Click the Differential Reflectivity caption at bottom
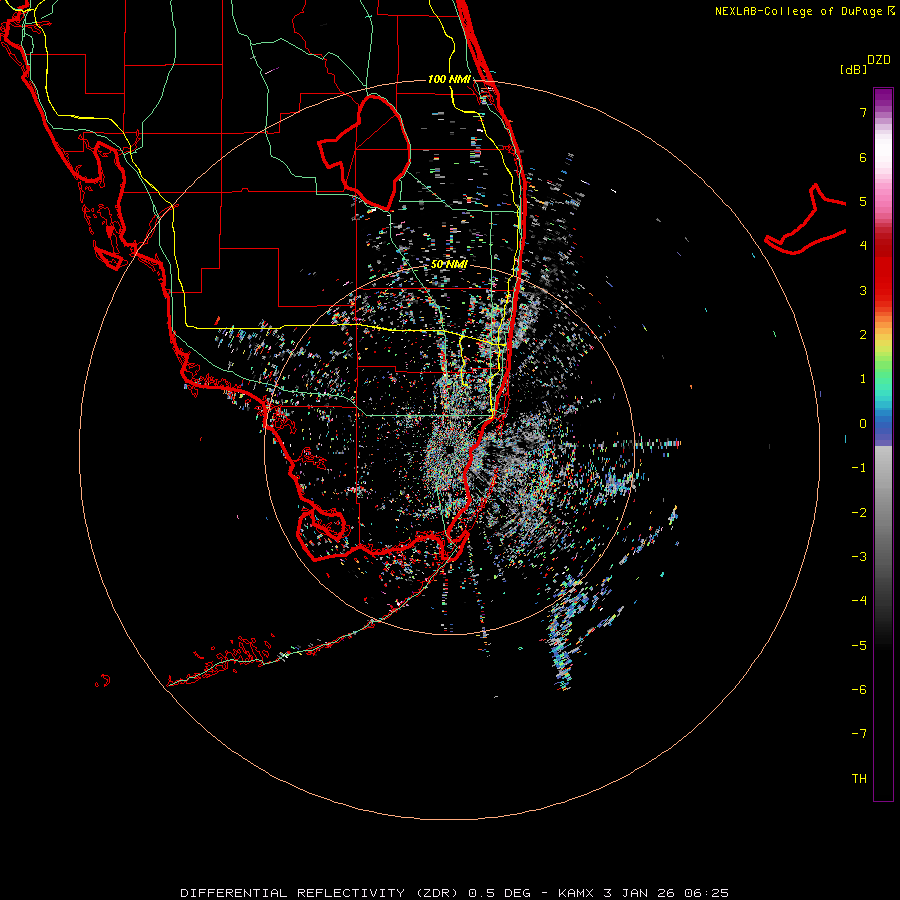Viewport: 900px width, 900px height. point(454,893)
